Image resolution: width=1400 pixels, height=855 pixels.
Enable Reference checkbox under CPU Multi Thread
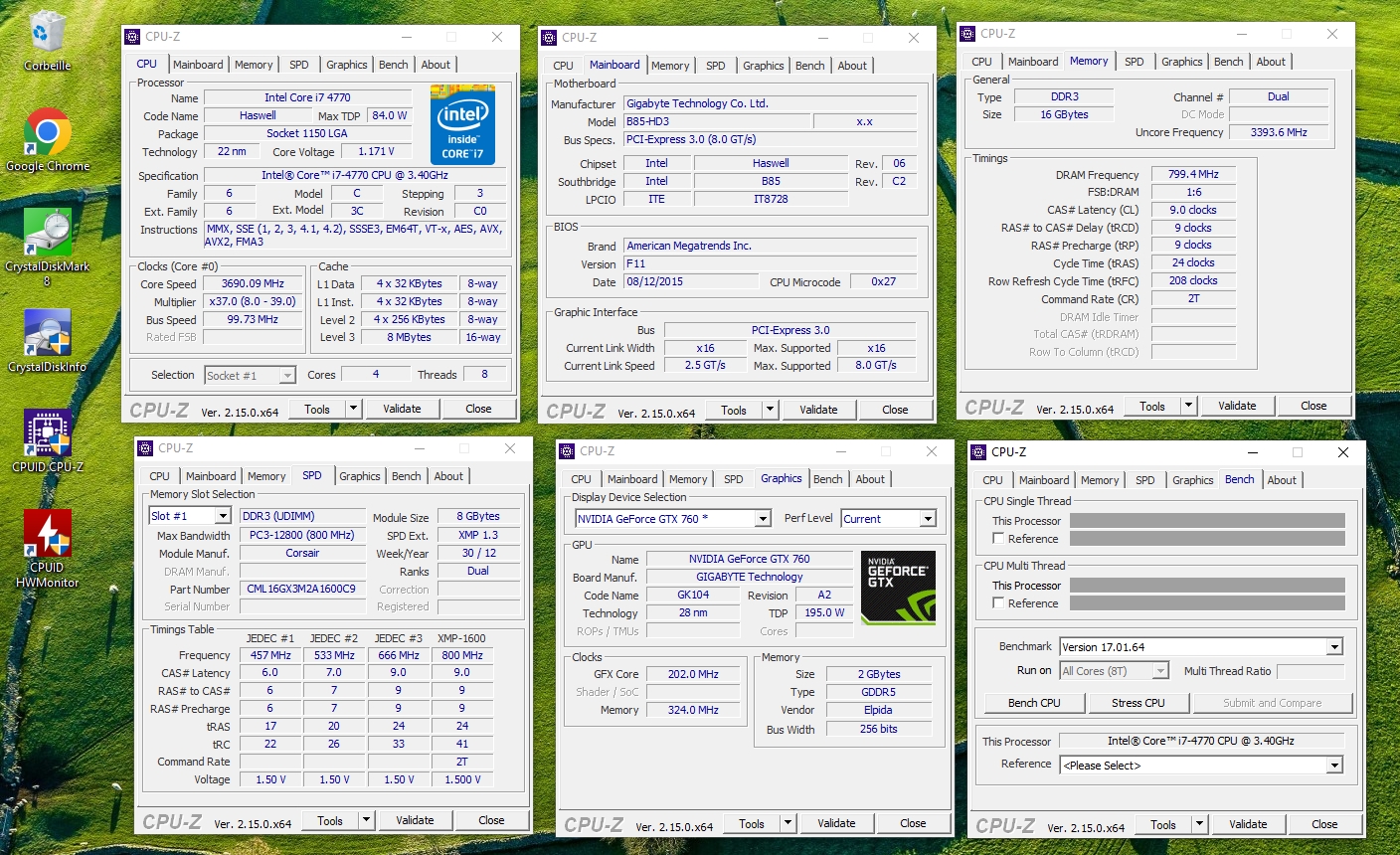coord(998,603)
